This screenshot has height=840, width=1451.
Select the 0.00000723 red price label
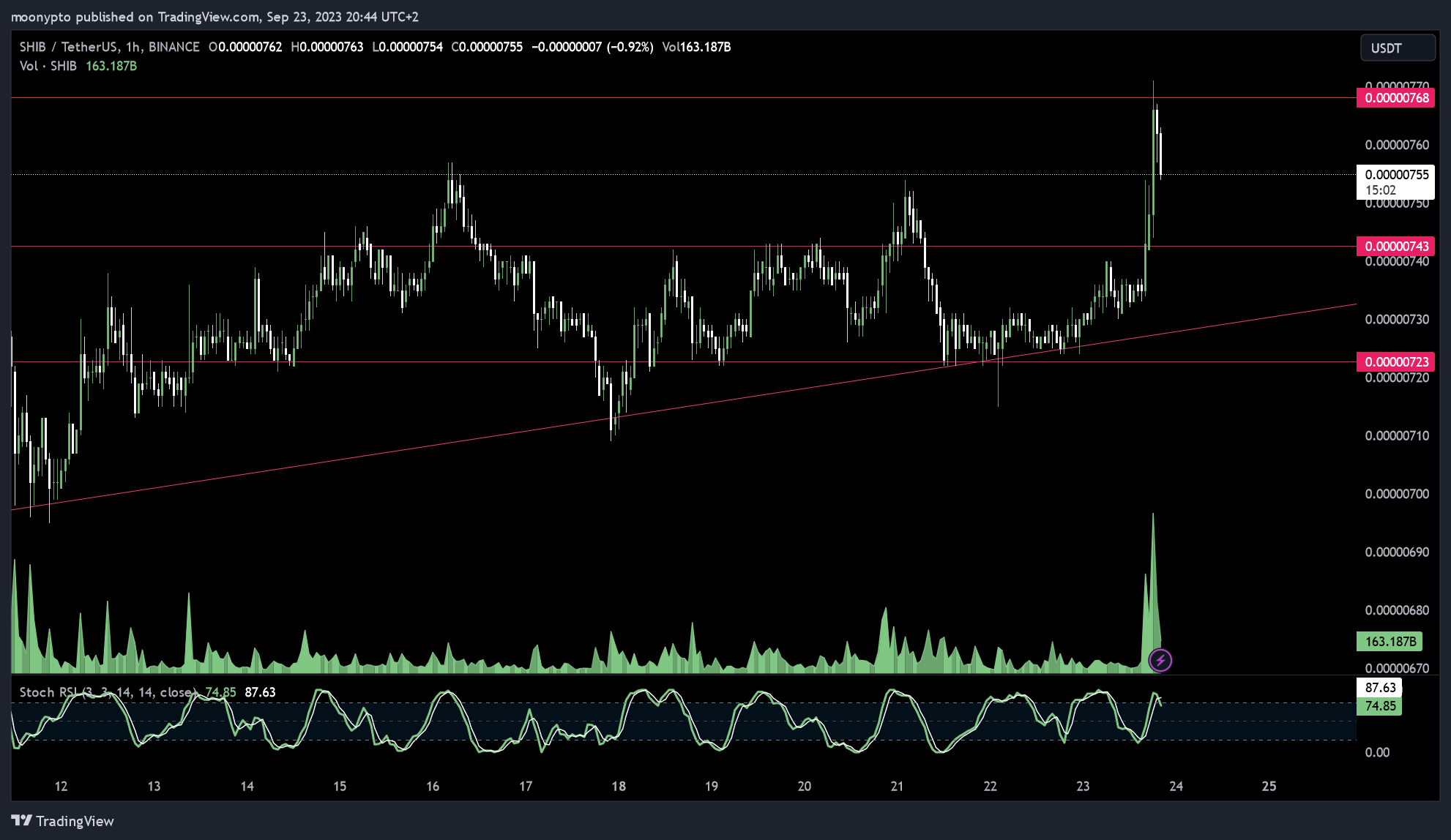[1396, 362]
